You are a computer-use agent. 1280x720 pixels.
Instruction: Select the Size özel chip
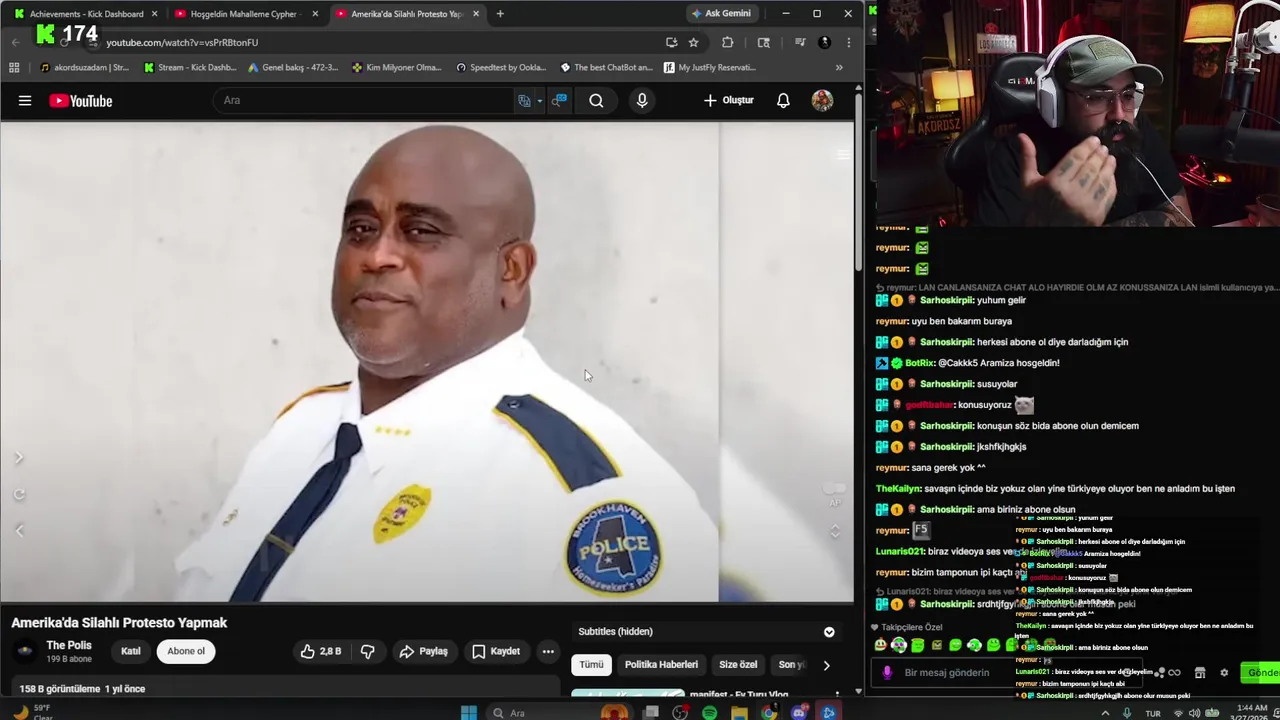pos(738,665)
